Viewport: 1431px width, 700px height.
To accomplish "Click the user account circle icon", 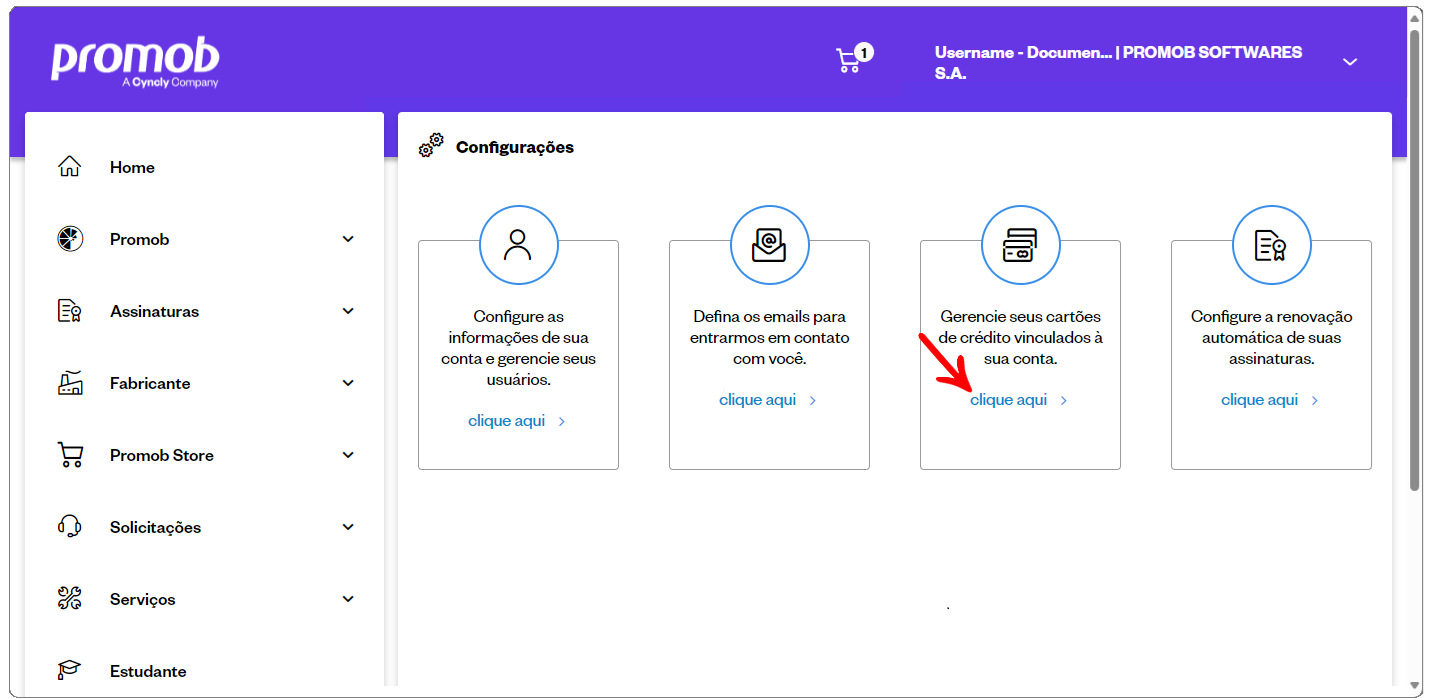I will (x=518, y=244).
